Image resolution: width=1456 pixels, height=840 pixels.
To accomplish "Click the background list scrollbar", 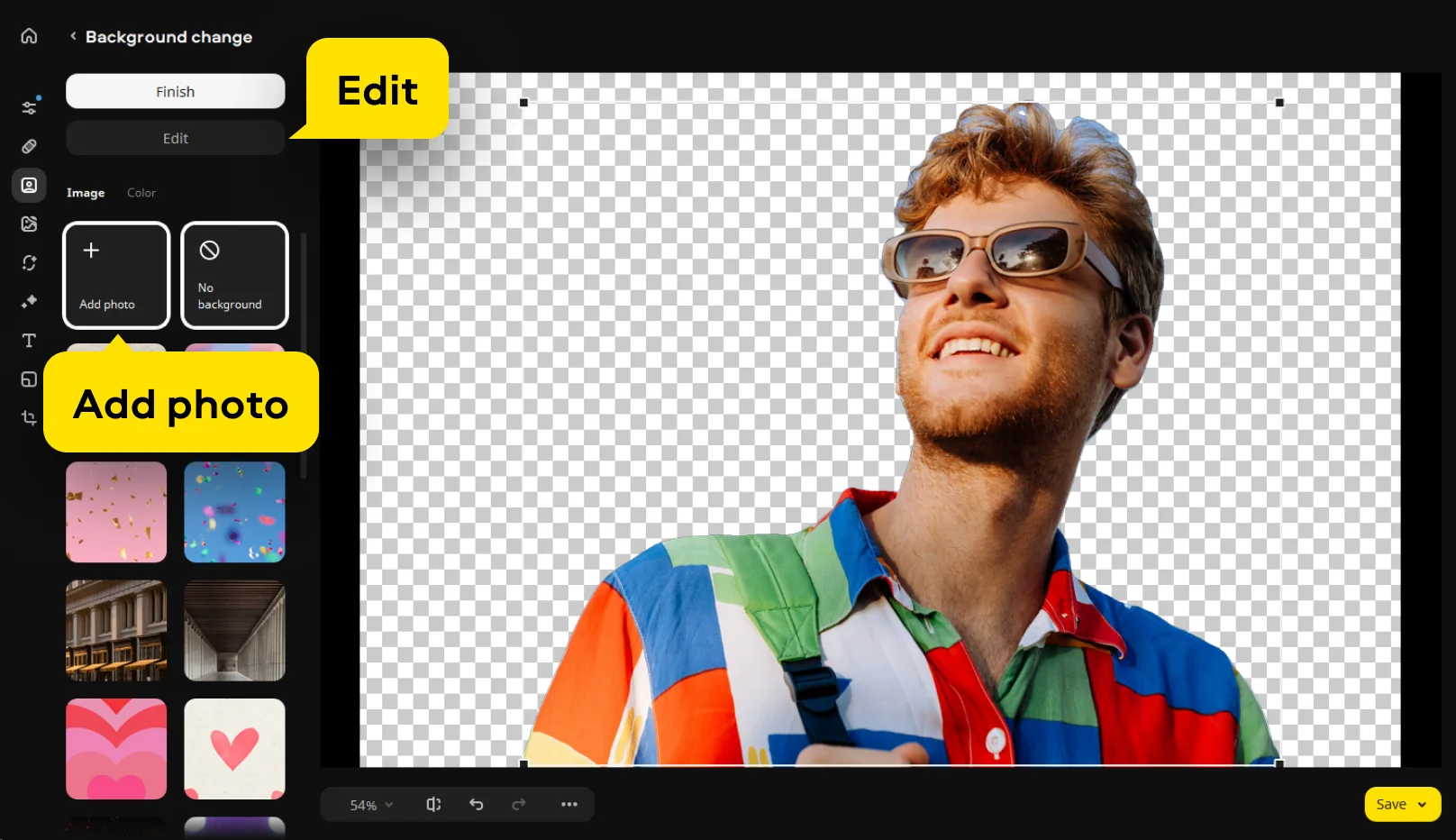I will point(304,356).
